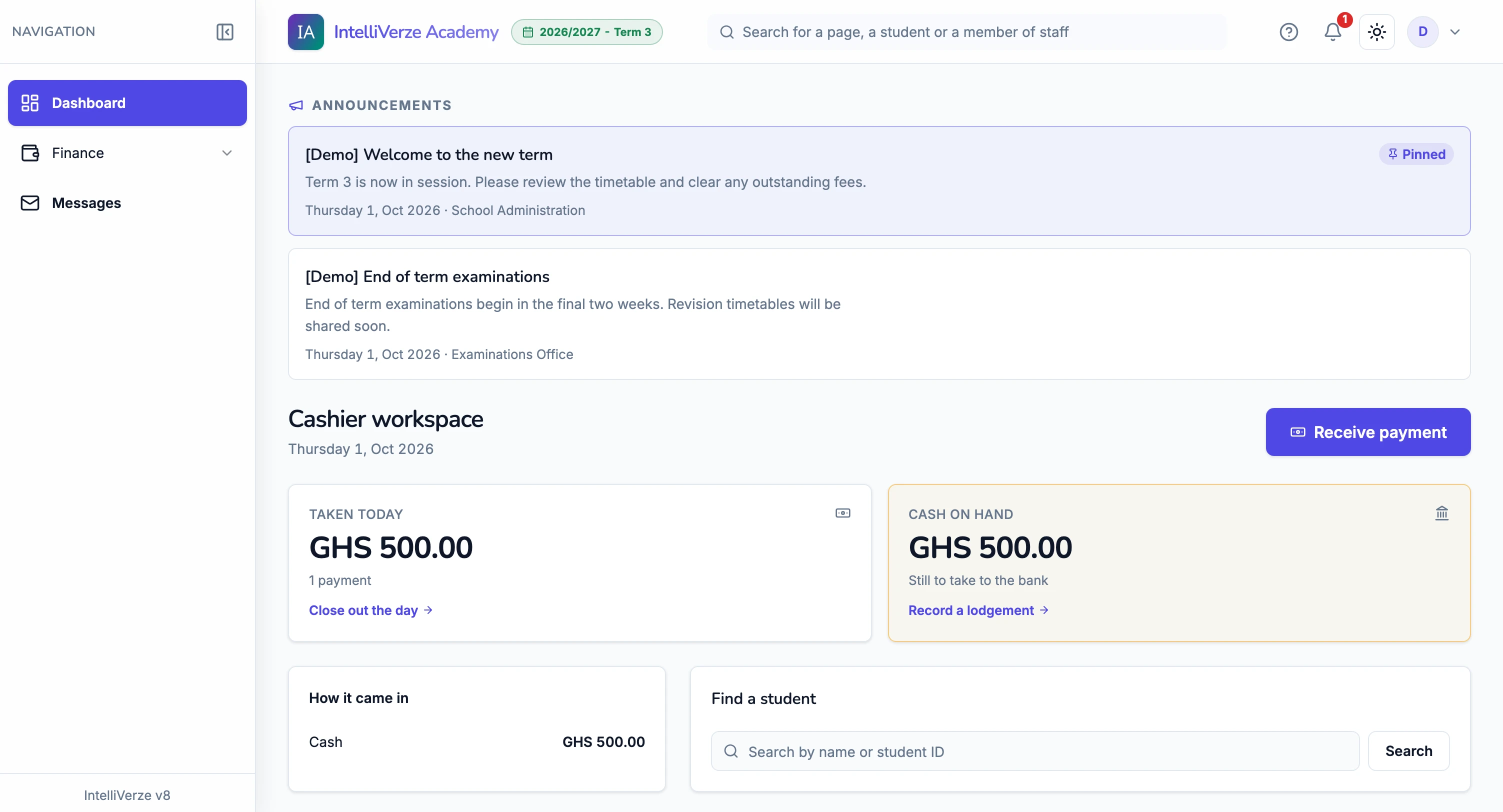This screenshot has width=1503, height=812.
Task: Collapse the navigation sidebar panel icon
Action: point(224,31)
